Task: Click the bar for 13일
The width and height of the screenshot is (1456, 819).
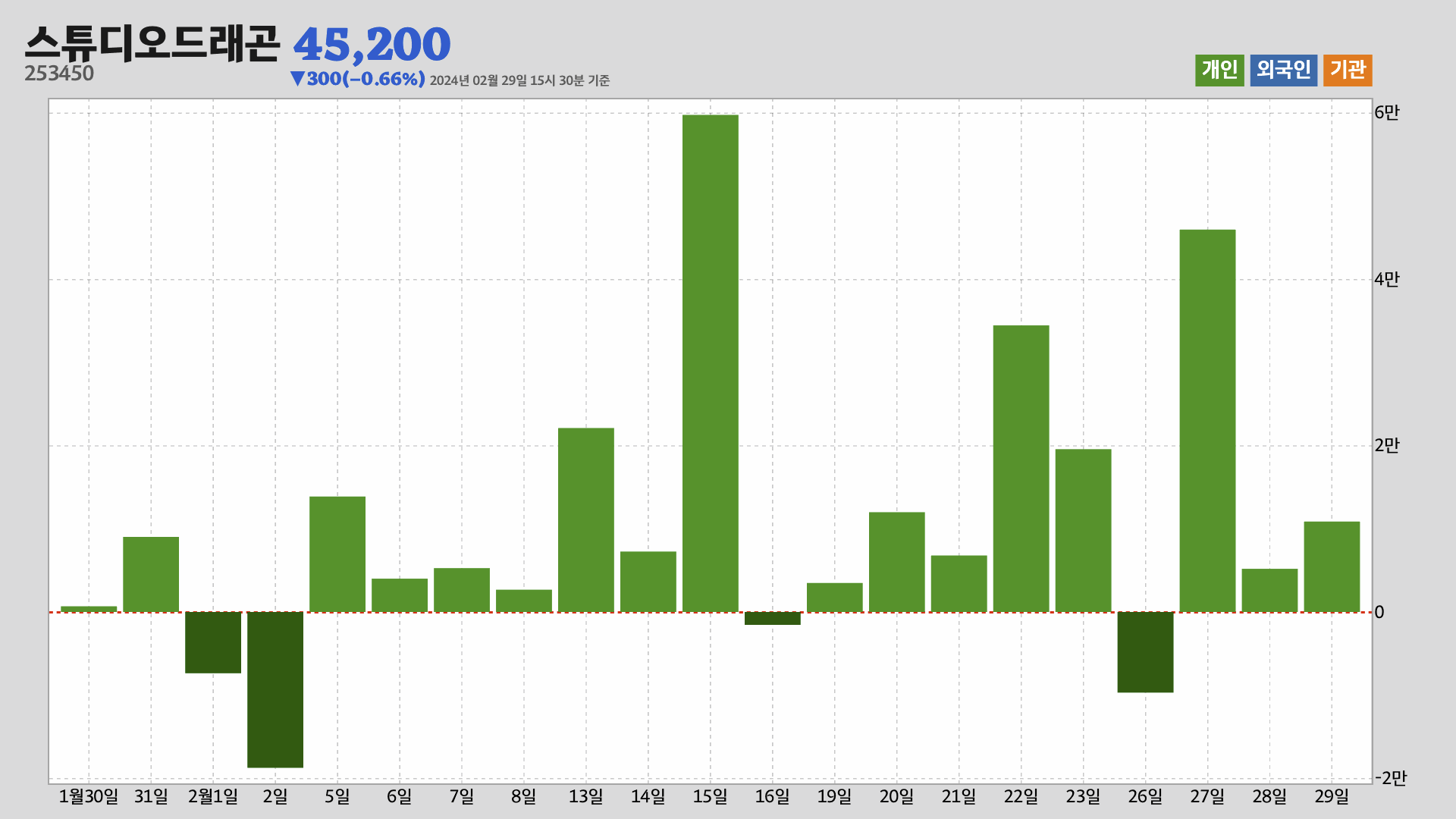Action: 586,520
